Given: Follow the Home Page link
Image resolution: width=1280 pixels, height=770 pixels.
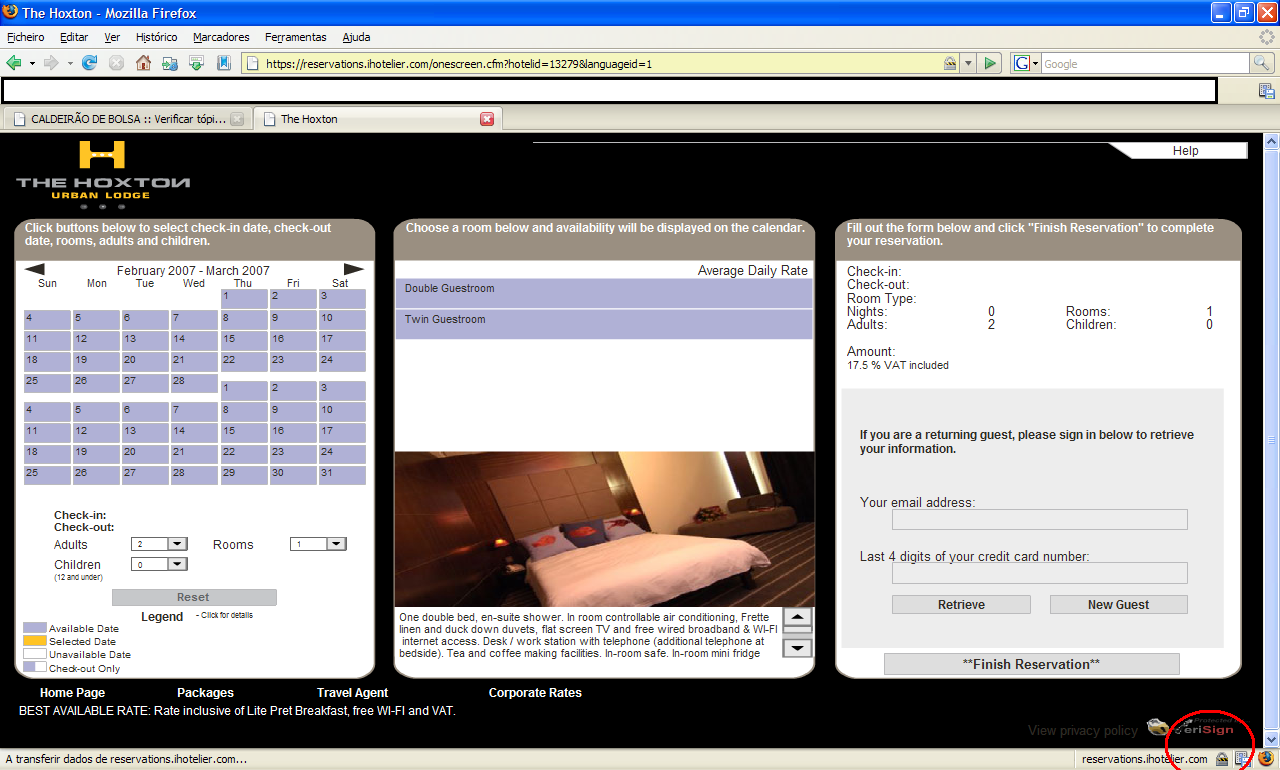Looking at the screenshot, I should tap(72, 693).
